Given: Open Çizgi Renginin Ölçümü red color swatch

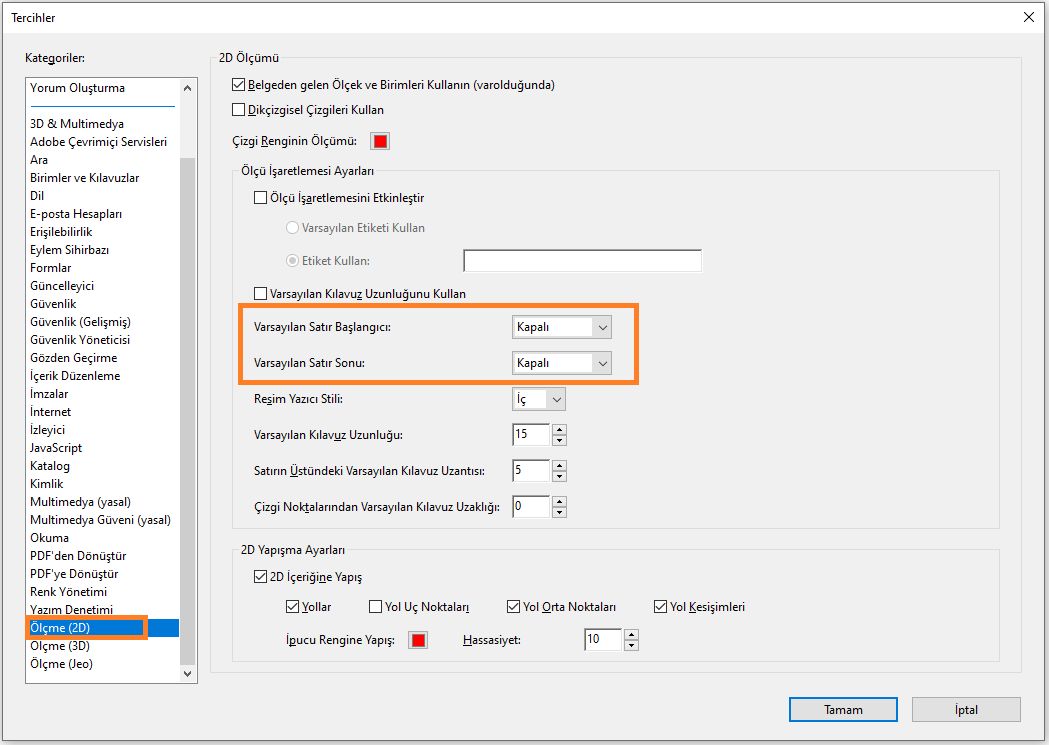Looking at the screenshot, I should (x=380, y=141).
